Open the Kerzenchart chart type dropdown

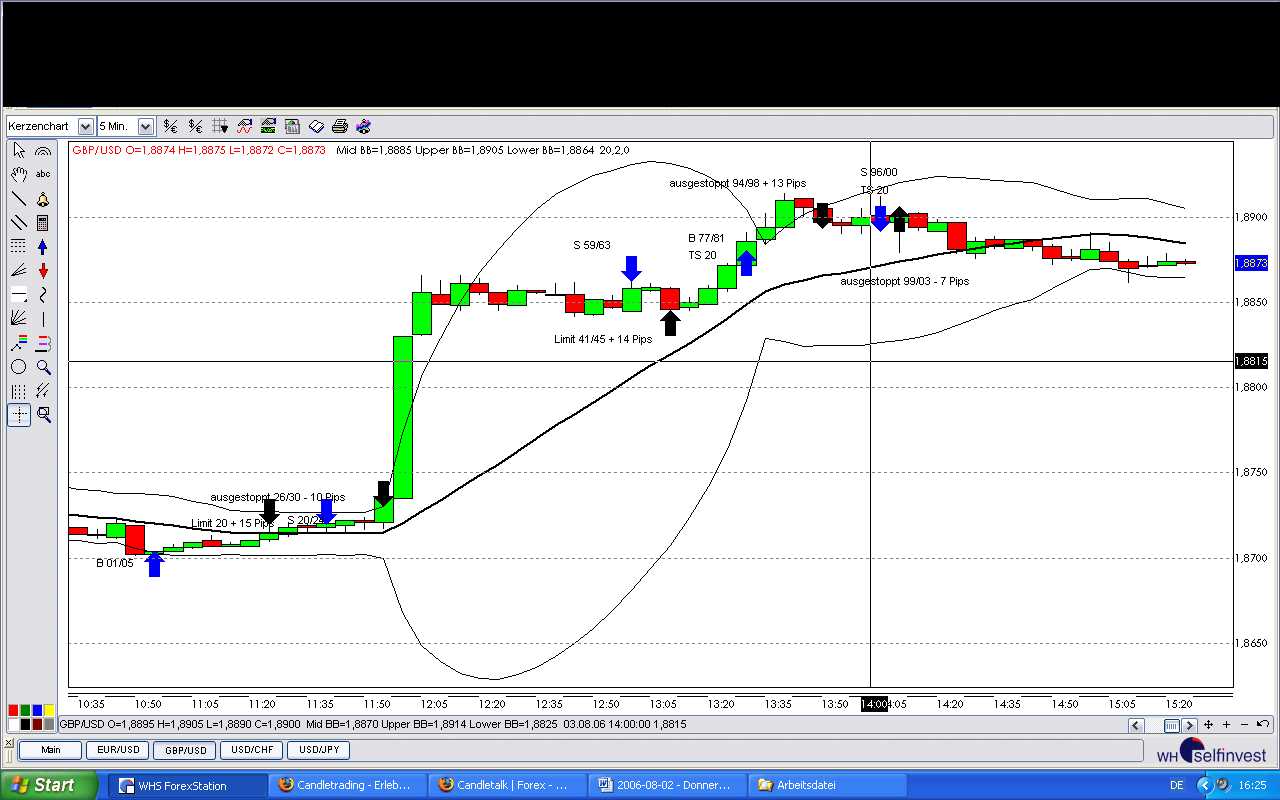(85, 126)
